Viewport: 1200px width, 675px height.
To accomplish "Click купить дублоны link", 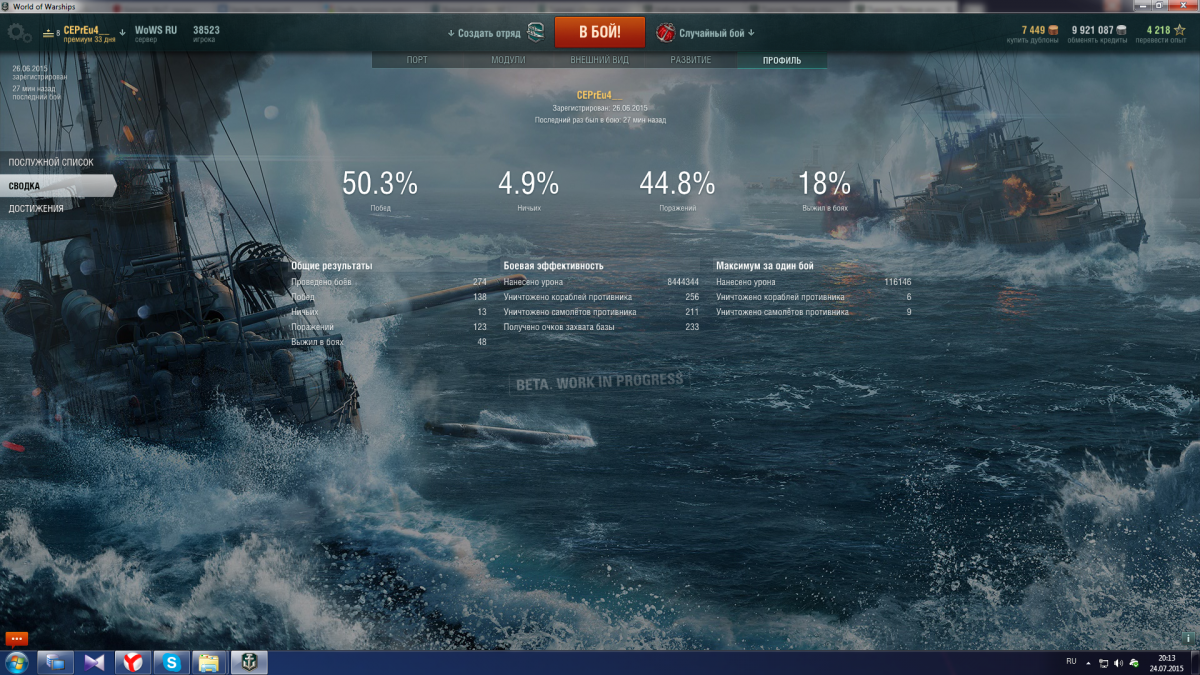I will (x=1034, y=40).
